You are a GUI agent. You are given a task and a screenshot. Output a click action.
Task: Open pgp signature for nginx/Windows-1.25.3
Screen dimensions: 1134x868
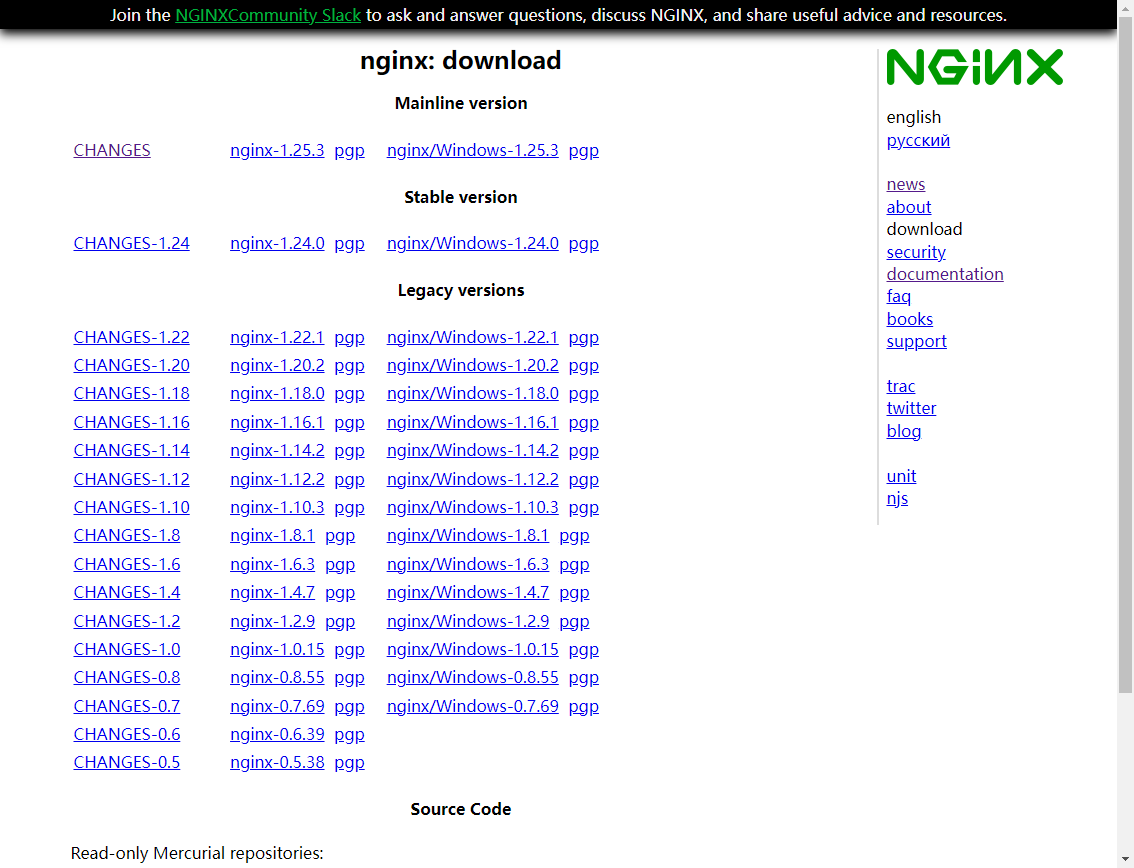click(x=584, y=150)
